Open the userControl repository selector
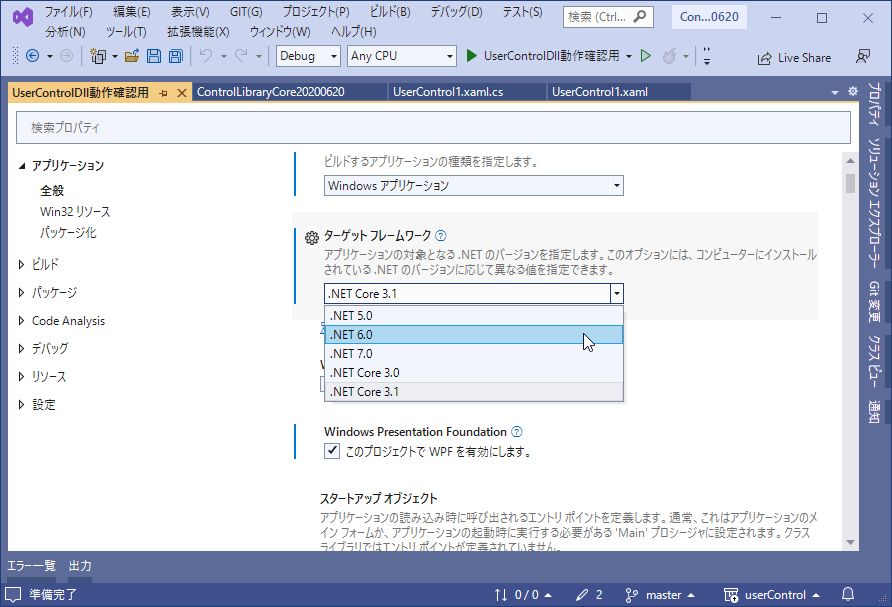892x607 pixels. coord(771,595)
